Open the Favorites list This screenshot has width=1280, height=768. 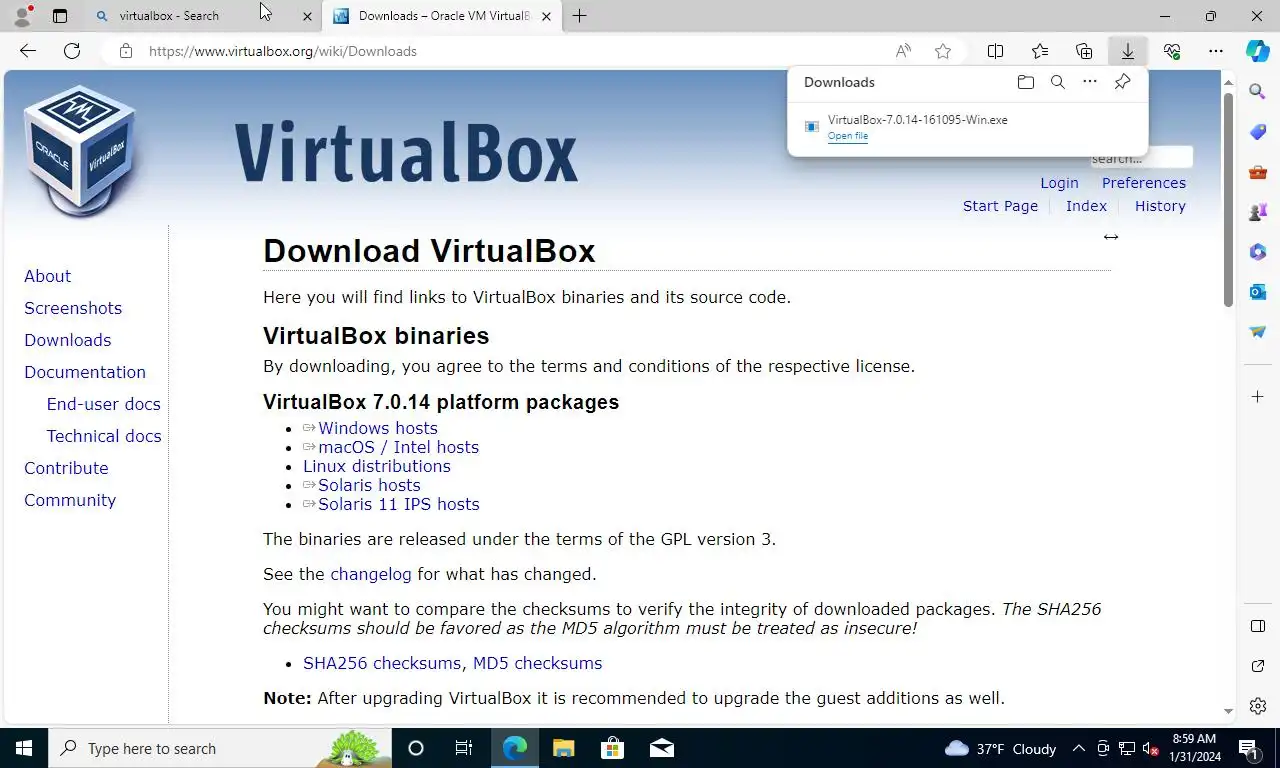[x=1040, y=51]
